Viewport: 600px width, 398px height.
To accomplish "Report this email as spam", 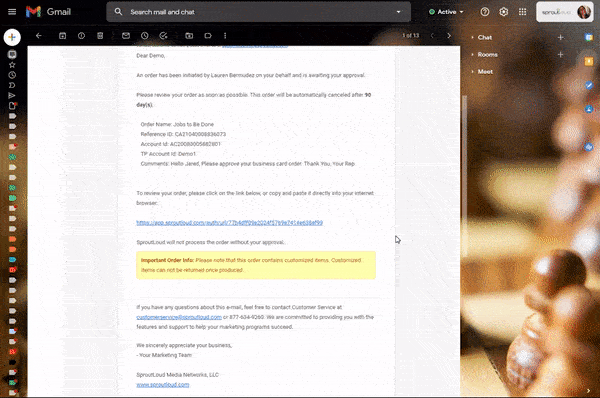I will [81, 36].
